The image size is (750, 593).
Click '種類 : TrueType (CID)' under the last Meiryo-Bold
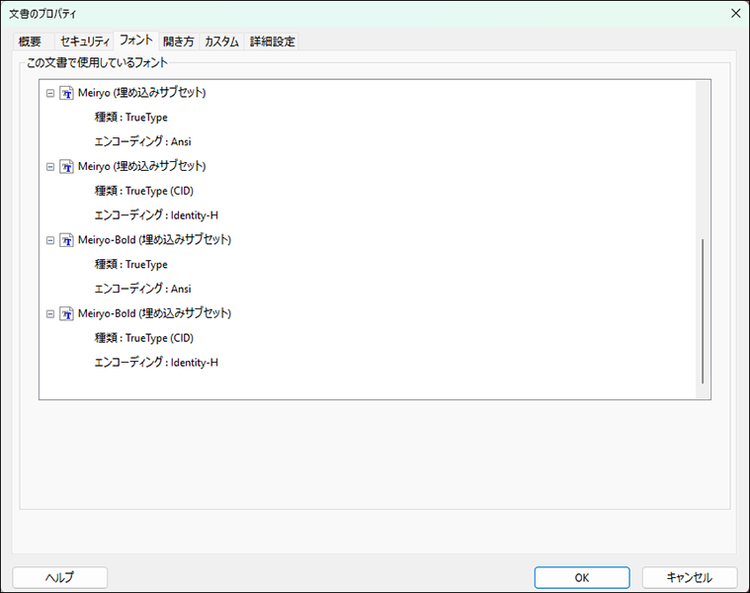pos(144,339)
